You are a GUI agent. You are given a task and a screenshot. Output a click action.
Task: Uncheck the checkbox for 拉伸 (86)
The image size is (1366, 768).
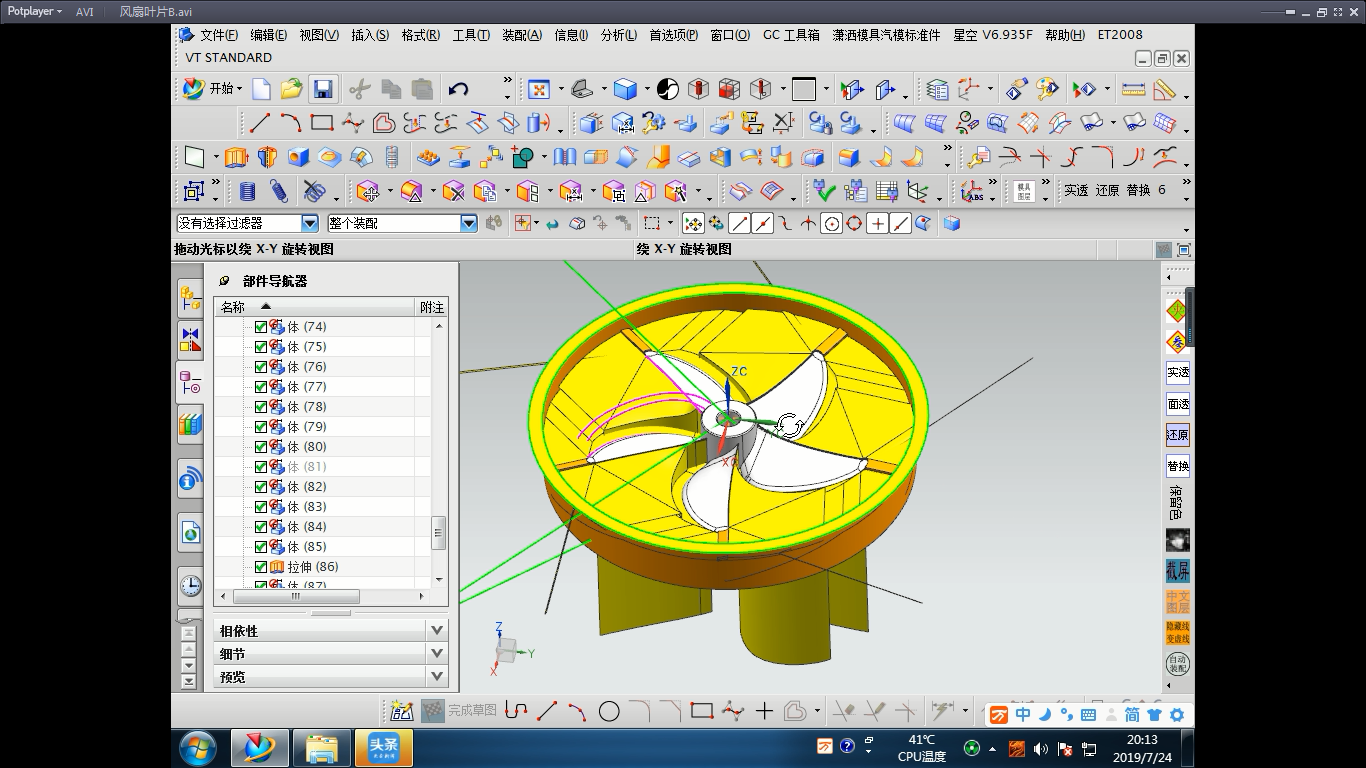(x=261, y=567)
